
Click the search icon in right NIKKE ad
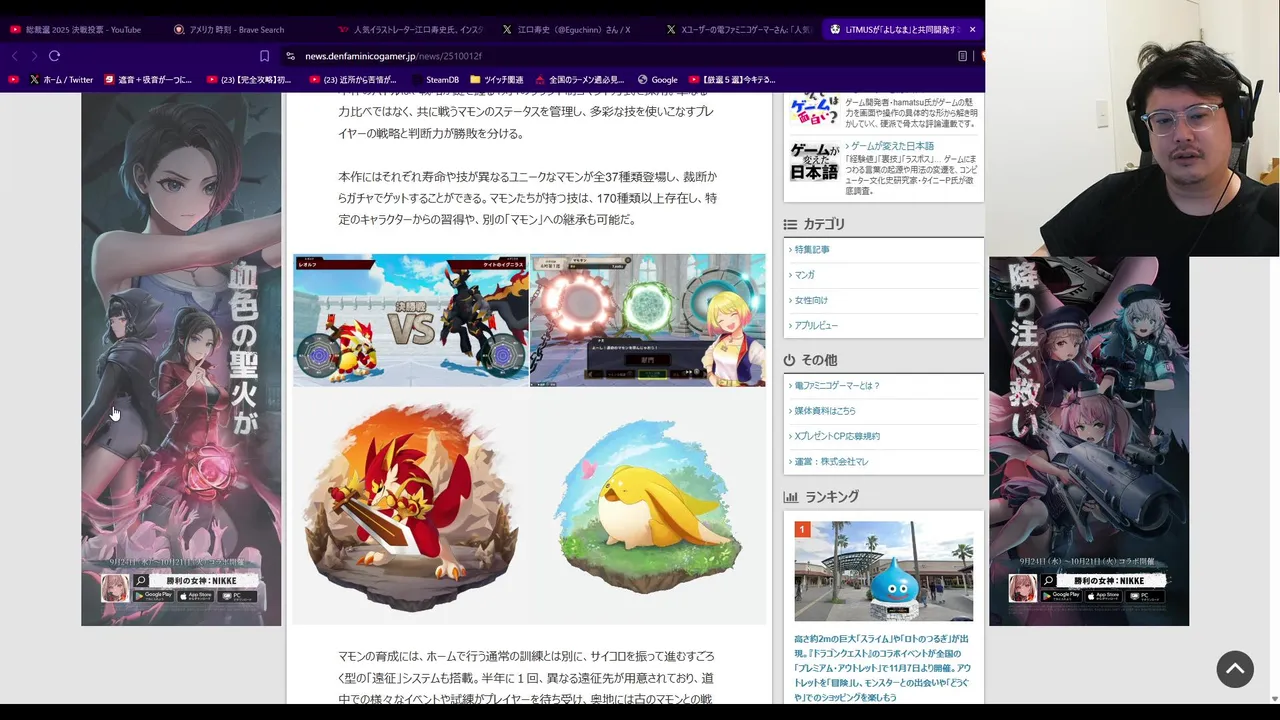1049,580
